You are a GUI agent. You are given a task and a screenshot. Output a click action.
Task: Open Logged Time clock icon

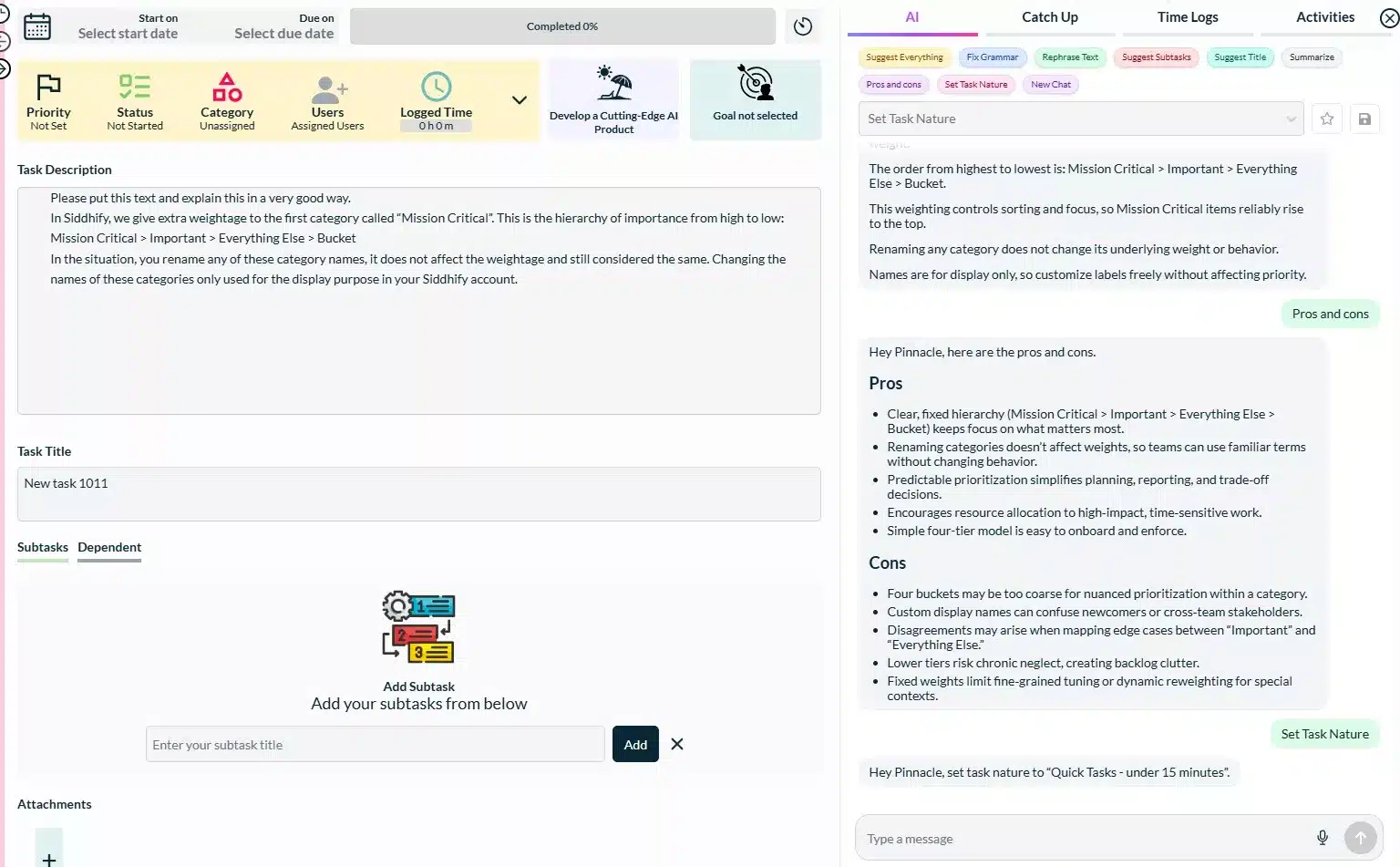(436, 87)
